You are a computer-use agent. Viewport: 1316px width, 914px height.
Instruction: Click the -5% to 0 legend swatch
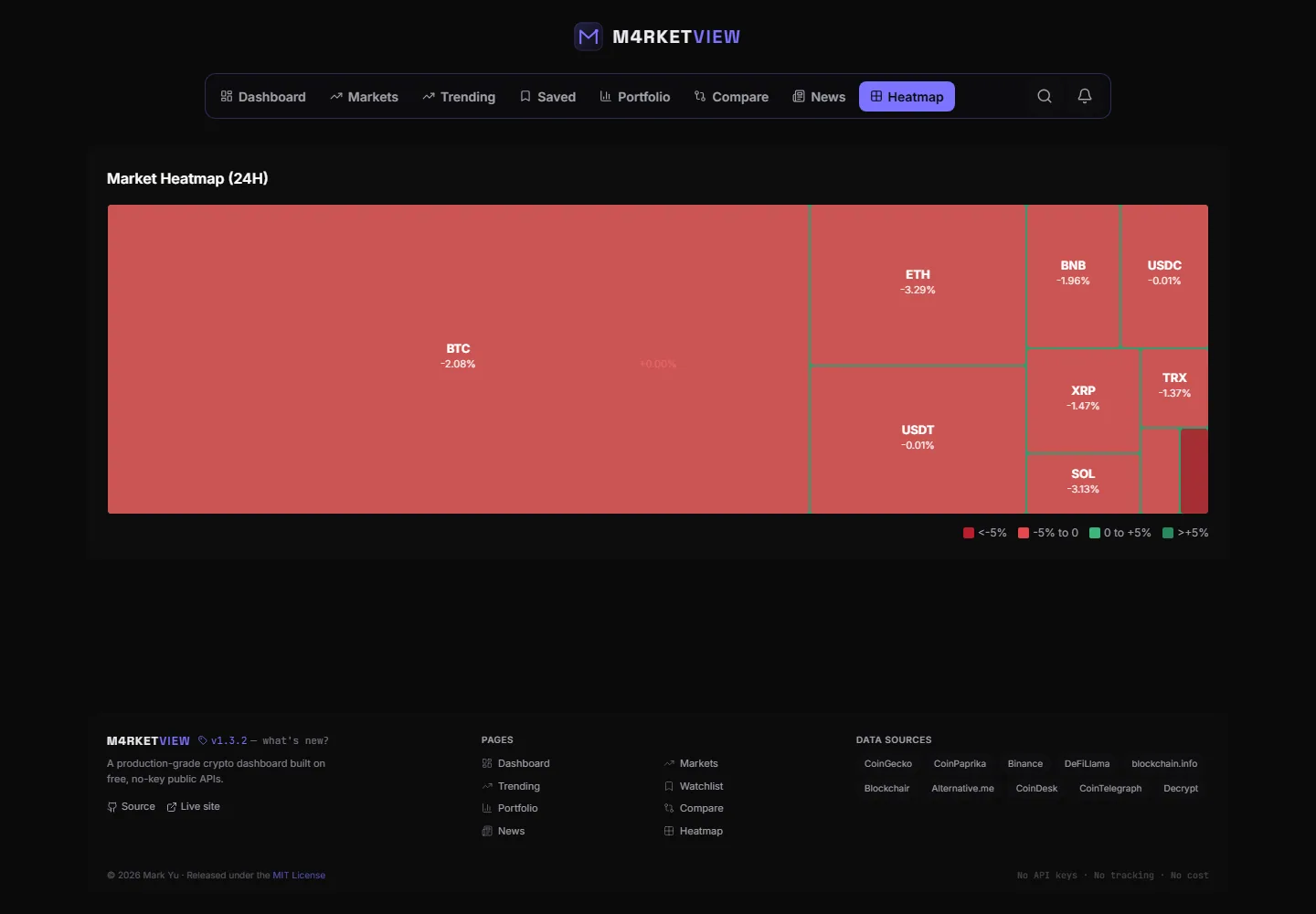pyautogui.click(x=1024, y=533)
